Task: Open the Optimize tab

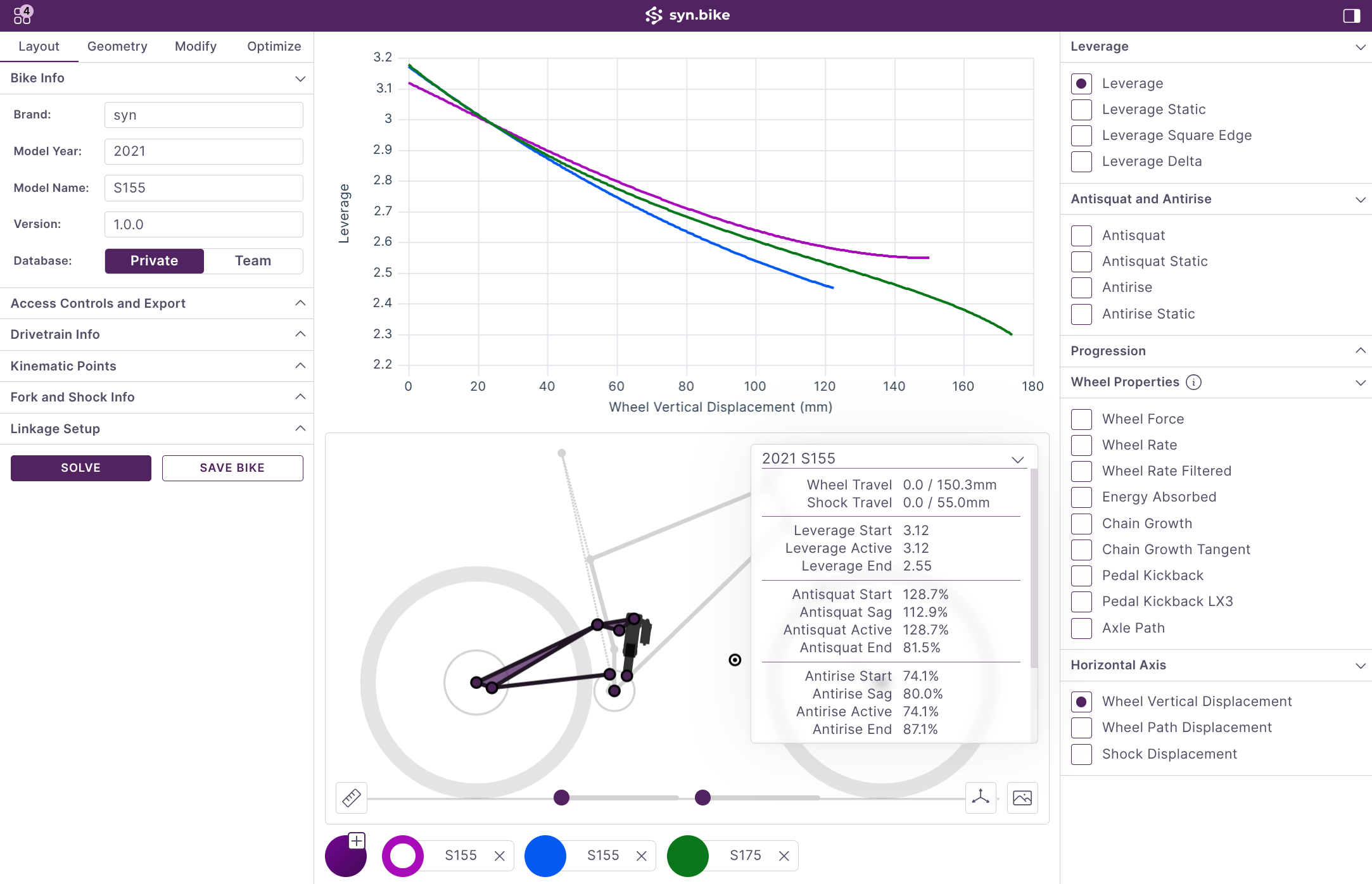Action: click(x=274, y=46)
